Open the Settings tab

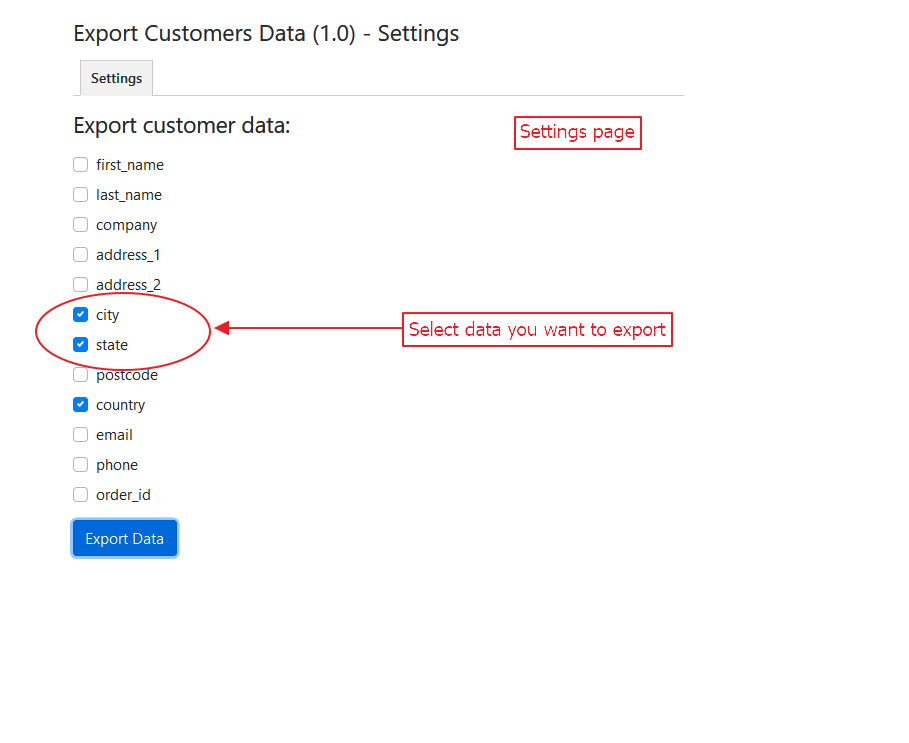point(116,78)
